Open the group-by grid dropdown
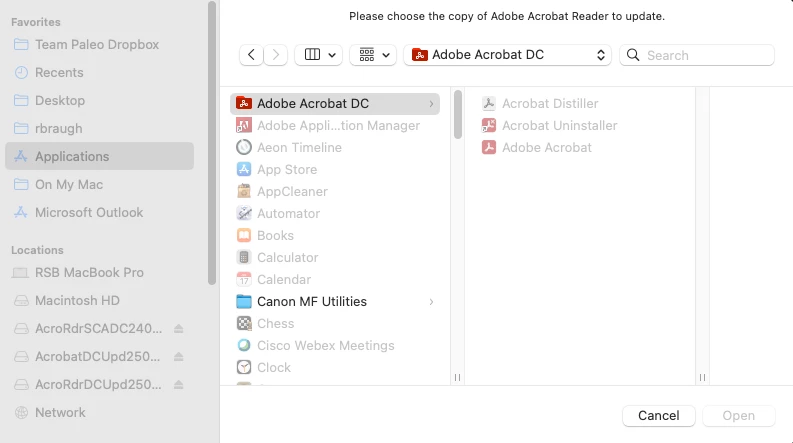 (x=373, y=55)
